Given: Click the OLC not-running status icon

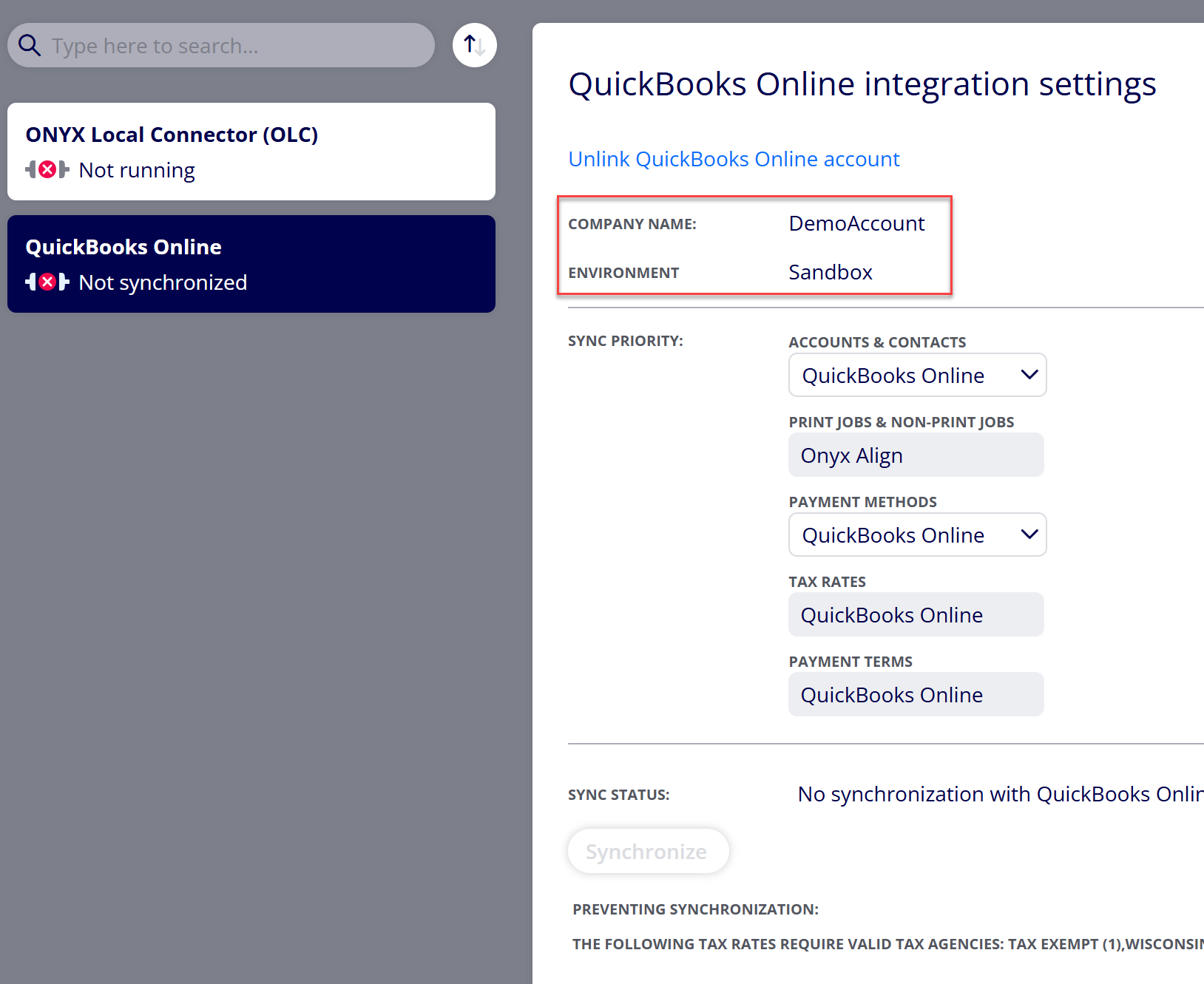Looking at the screenshot, I should pyautogui.click(x=47, y=170).
